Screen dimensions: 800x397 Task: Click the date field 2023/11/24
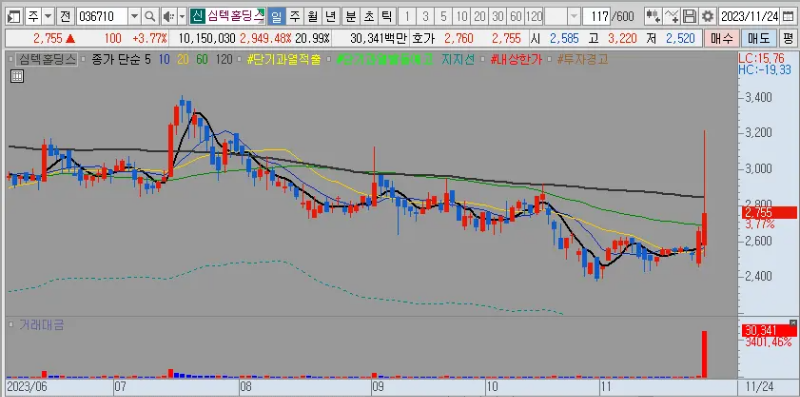(x=750, y=17)
